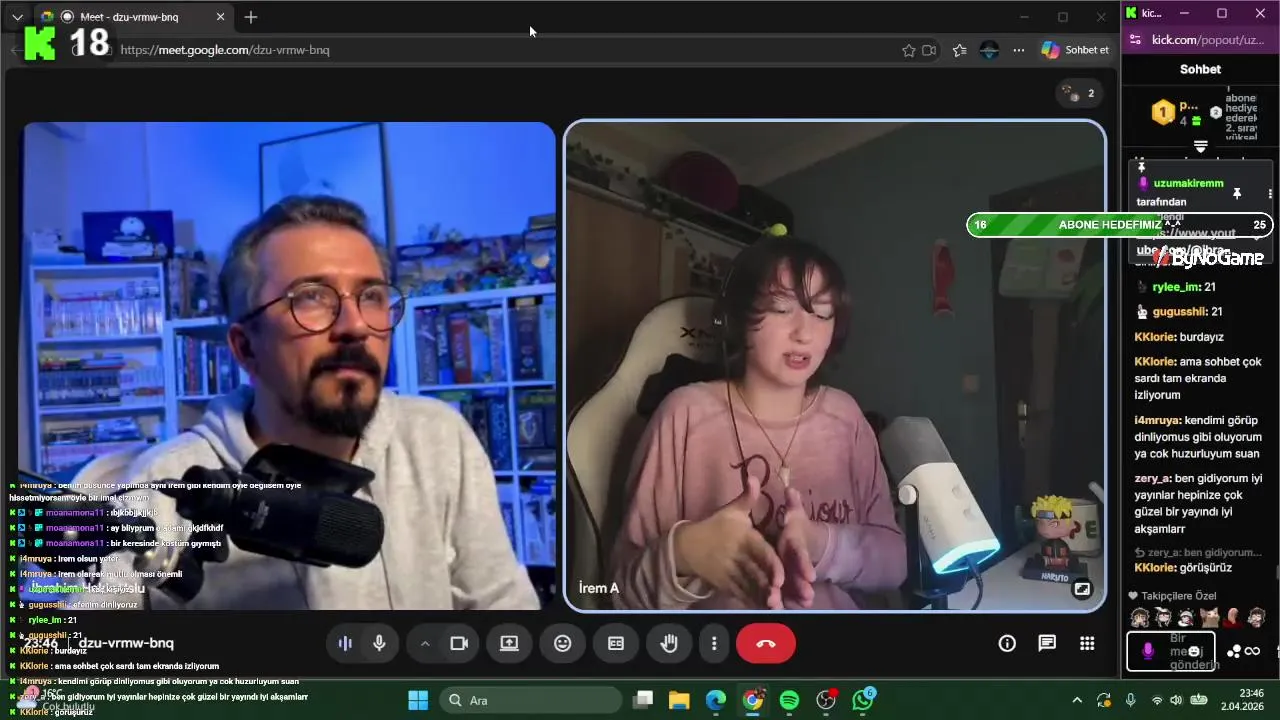Screen dimensions: 1280x720
Task: Open the Meet in-call chat panel
Action: click(1047, 644)
